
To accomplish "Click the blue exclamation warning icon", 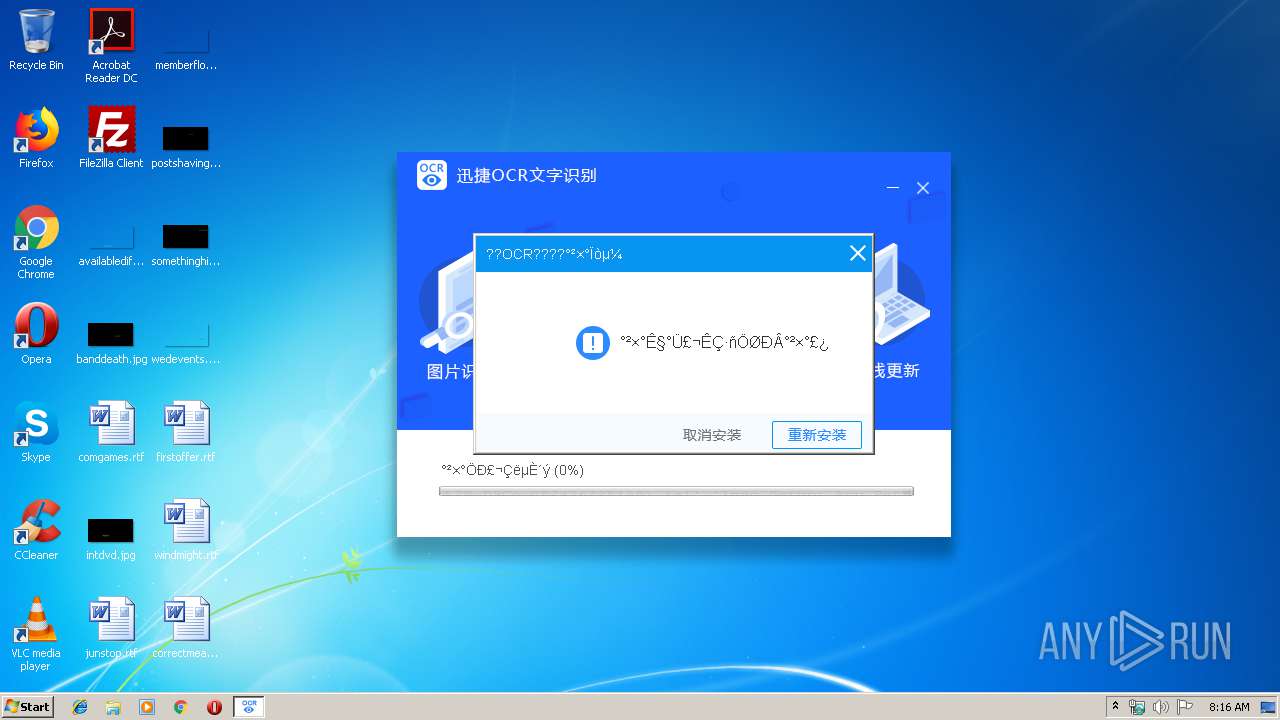I will [x=593, y=343].
